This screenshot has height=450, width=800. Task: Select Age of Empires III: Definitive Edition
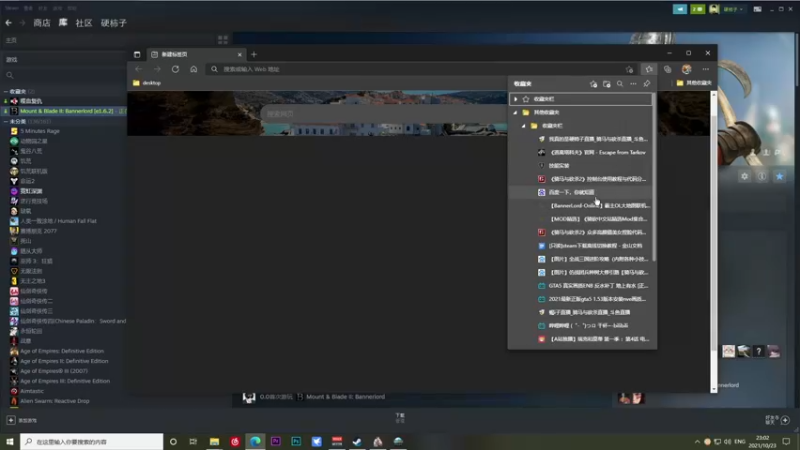(x=64, y=381)
